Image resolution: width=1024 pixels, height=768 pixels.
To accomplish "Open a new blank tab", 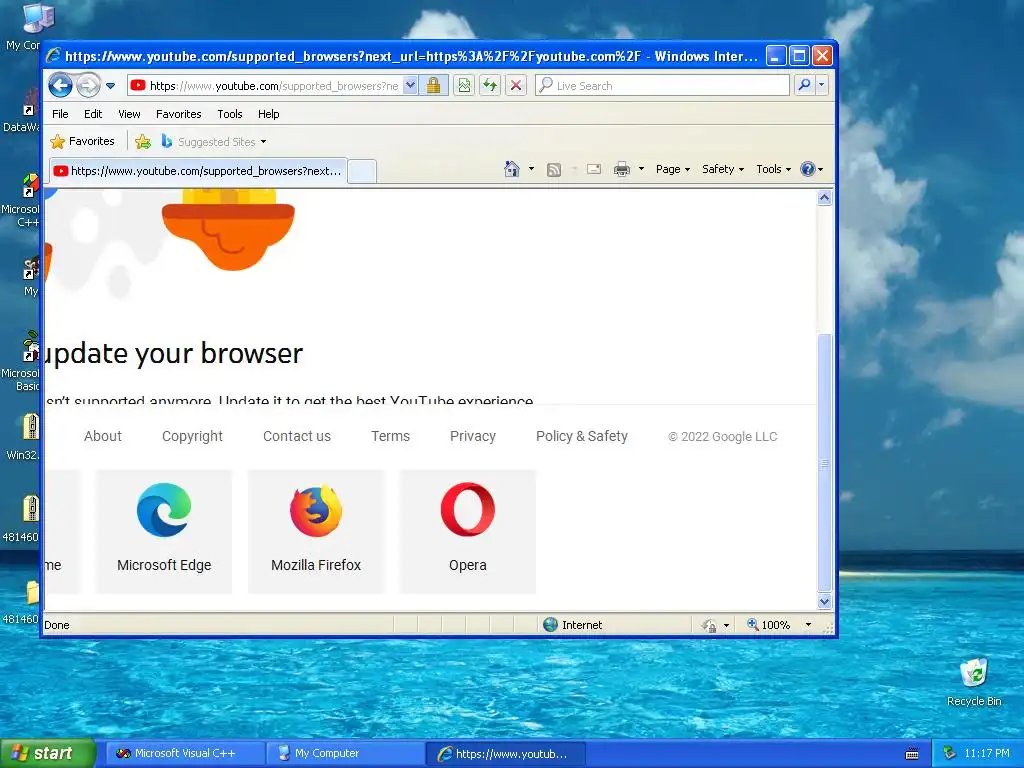I will pos(362,172).
